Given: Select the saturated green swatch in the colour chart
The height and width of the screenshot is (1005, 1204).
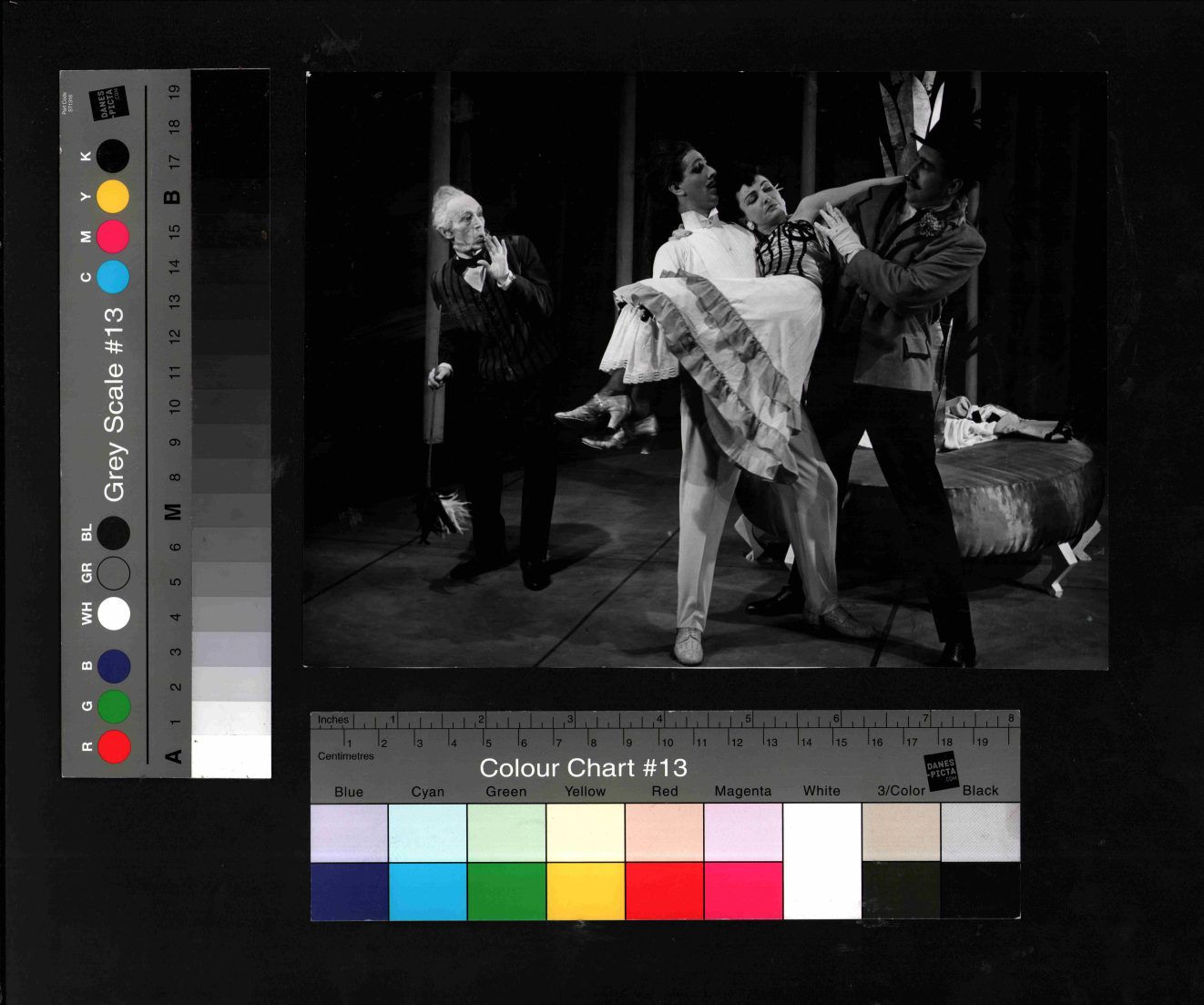Looking at the screenshot, I should (x=506, y=891).
